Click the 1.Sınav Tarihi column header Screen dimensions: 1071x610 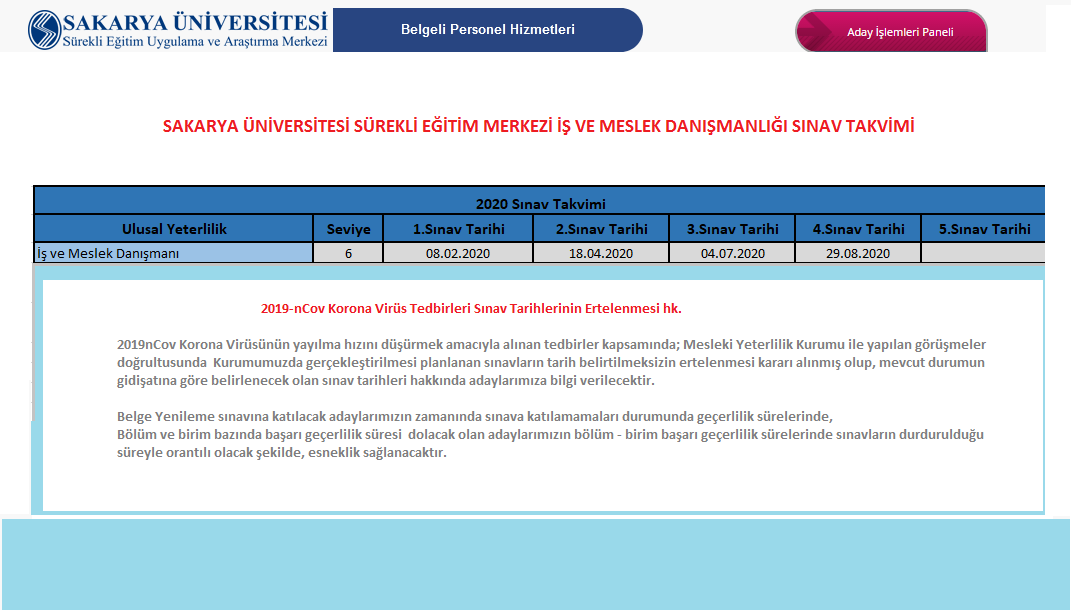tap(458, 229)
